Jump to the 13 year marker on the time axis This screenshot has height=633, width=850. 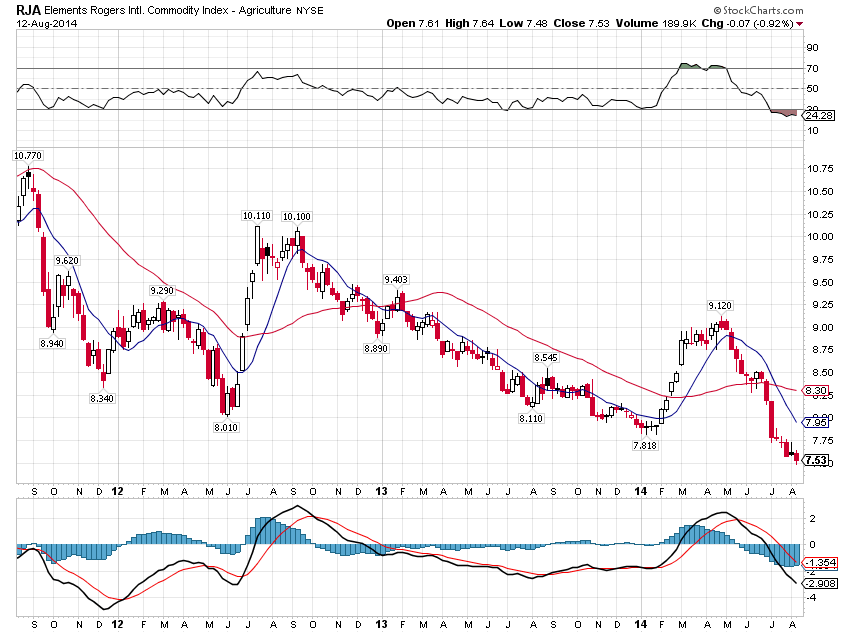click(381, 492)
